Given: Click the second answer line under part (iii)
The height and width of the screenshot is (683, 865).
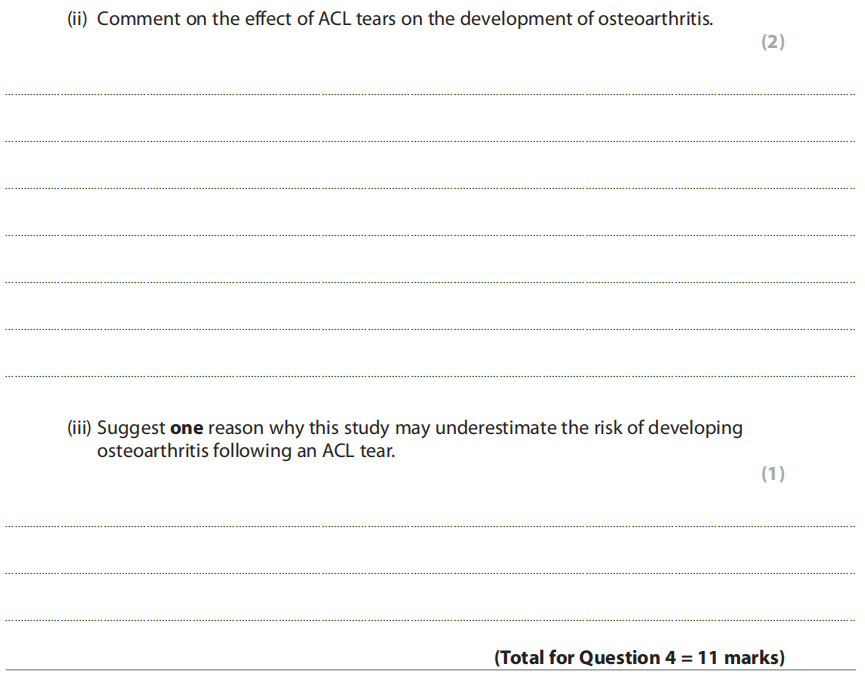Looking at the screenshot, I should (x=430, y=573).
